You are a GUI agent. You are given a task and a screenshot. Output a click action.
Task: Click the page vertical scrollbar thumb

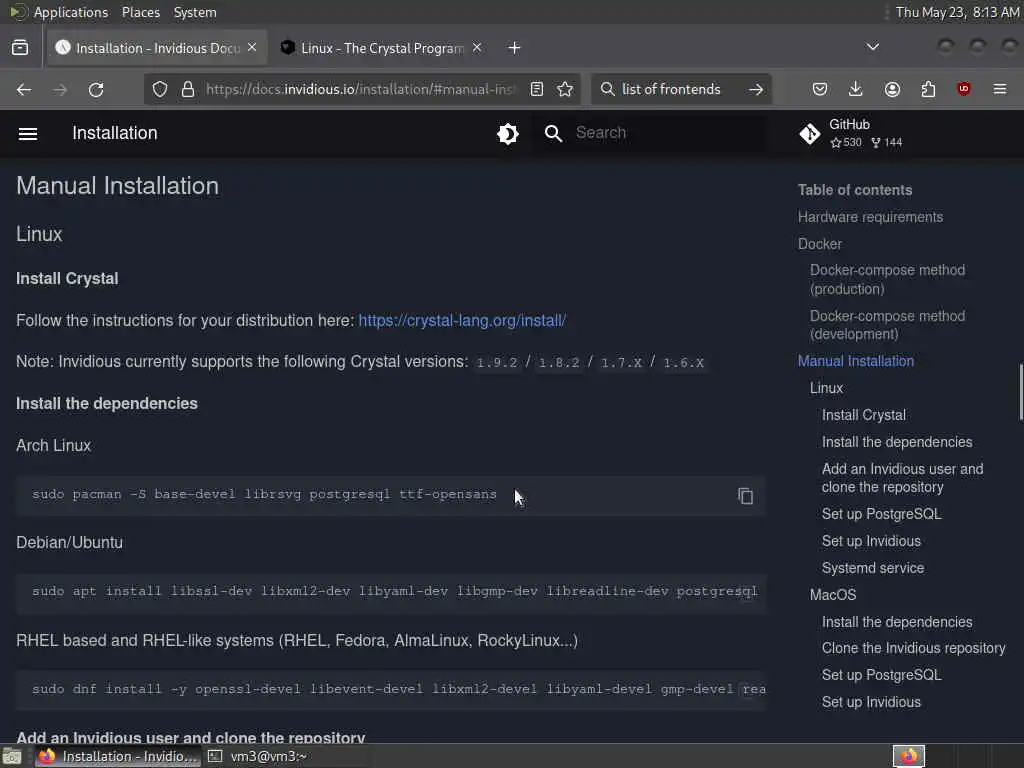[1021, 392]
